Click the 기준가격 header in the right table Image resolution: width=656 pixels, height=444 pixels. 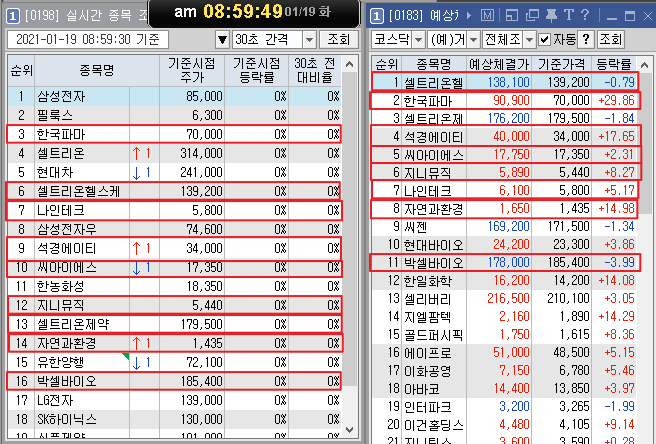point(561,64)
